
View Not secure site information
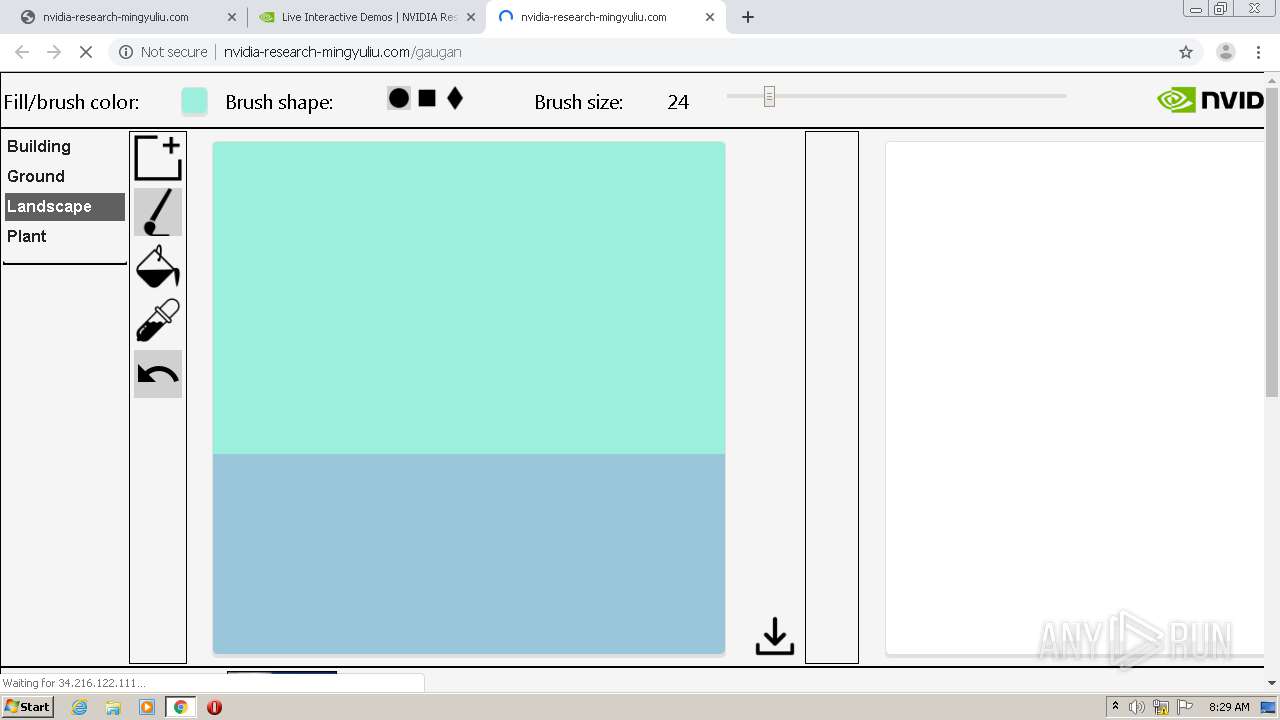tap(163, 52)
